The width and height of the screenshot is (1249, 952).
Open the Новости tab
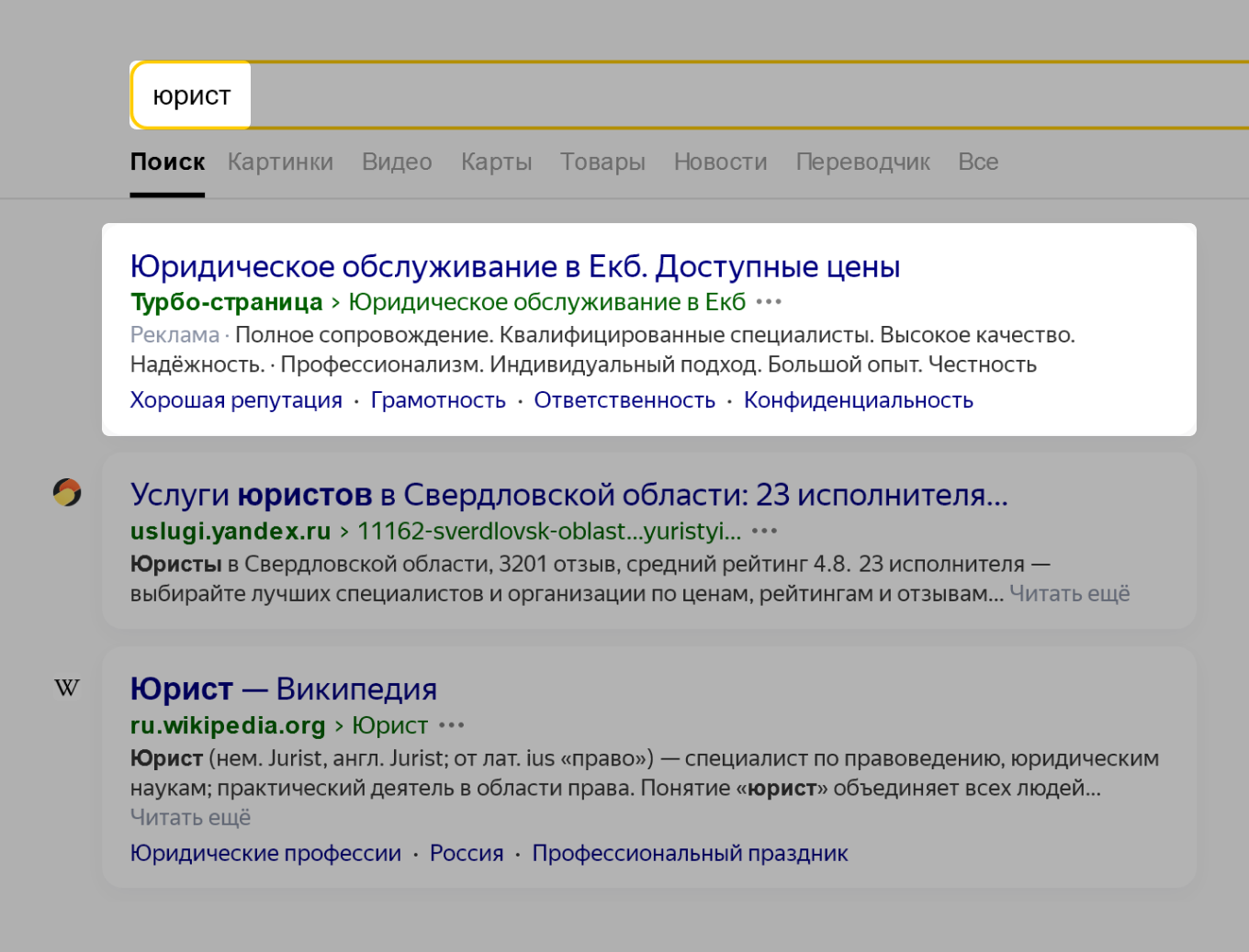click(720, 162)
